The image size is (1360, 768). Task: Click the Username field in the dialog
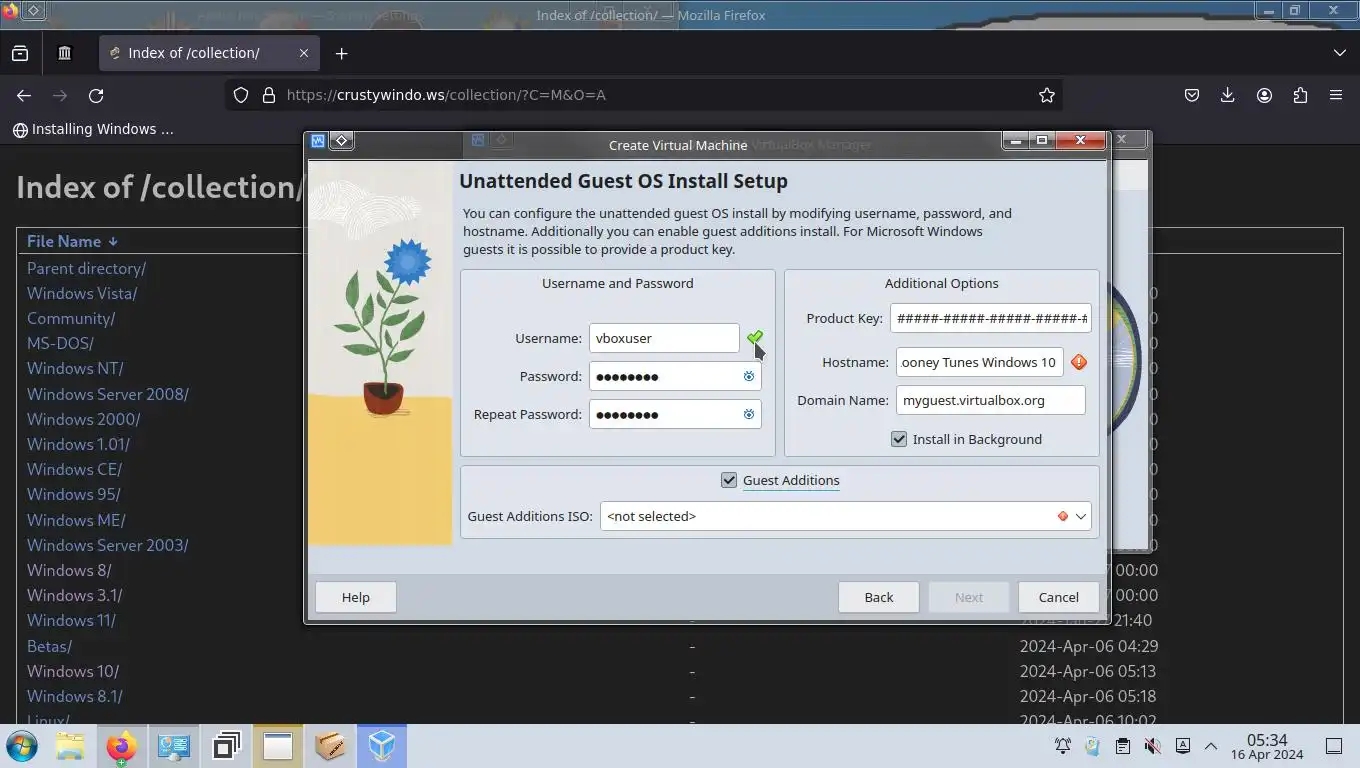point(664,338)
